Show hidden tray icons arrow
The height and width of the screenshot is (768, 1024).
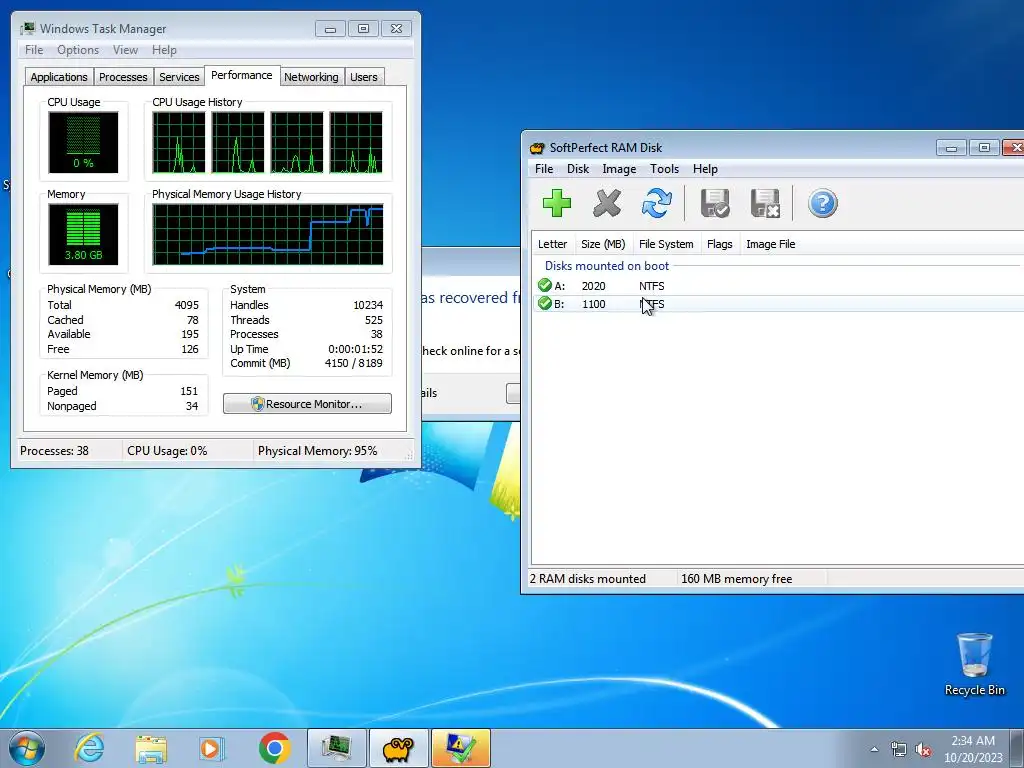click(874, 749)
